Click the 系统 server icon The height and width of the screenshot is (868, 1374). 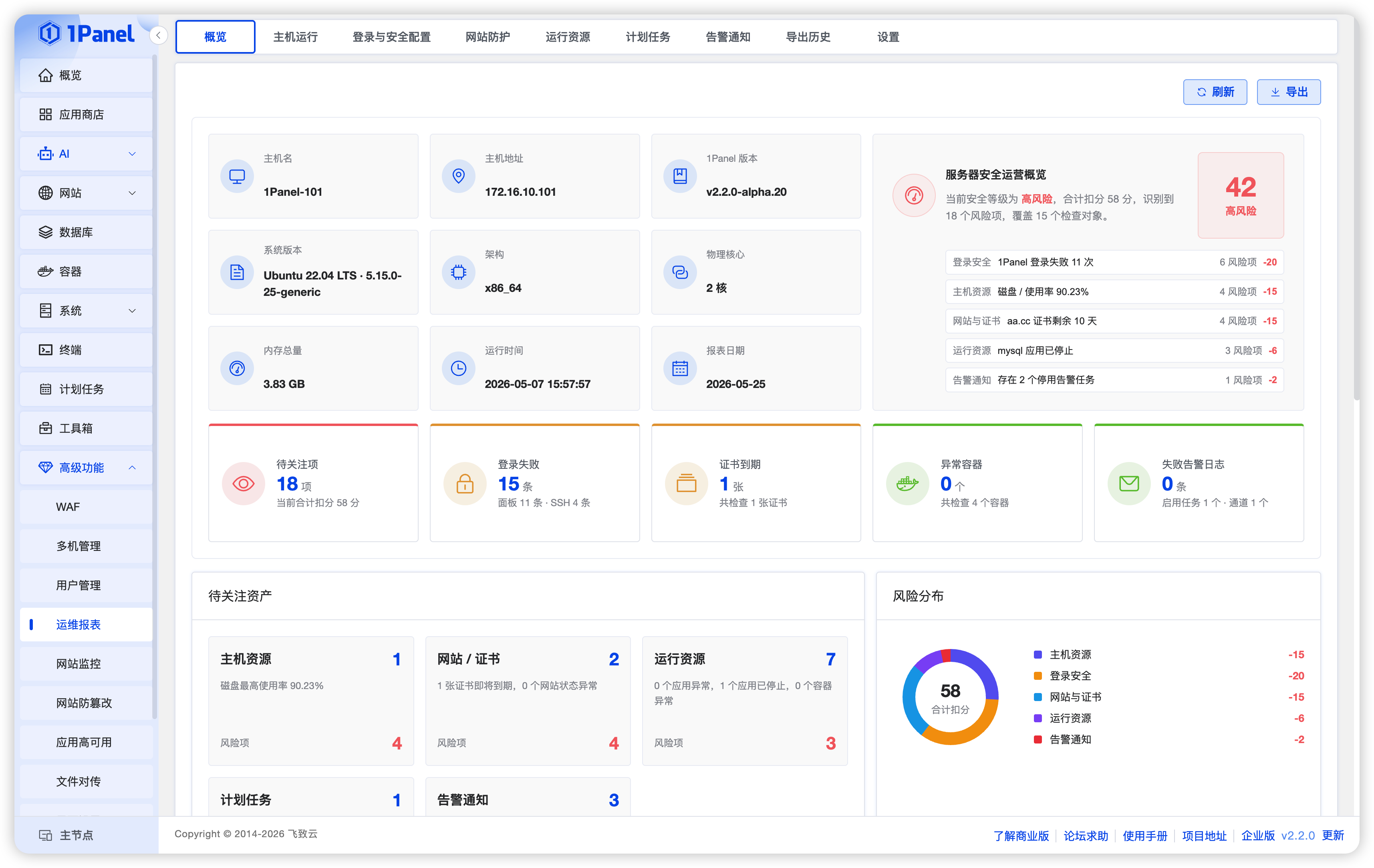(46, 310)
